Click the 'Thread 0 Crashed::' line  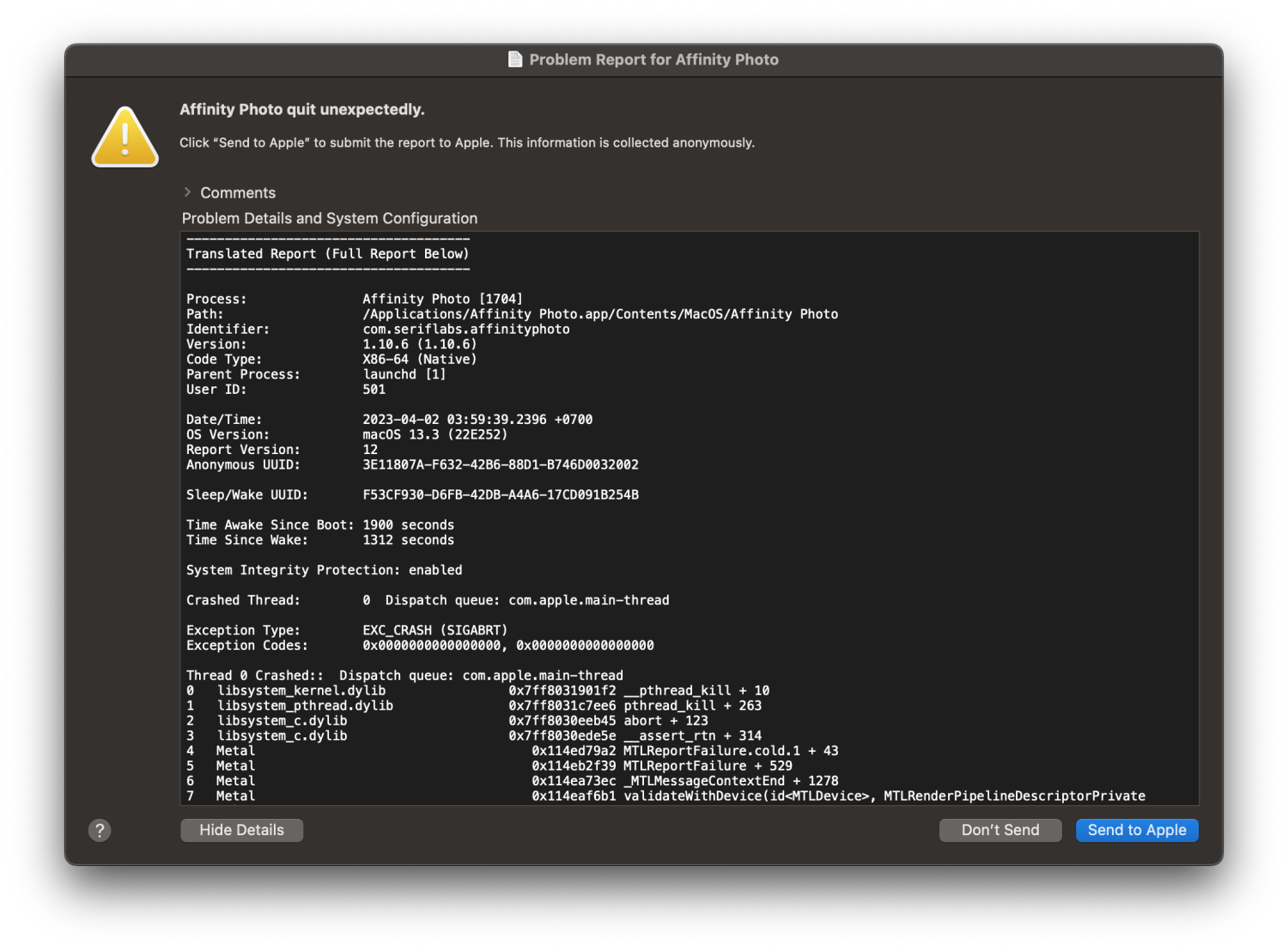[404, 675]
